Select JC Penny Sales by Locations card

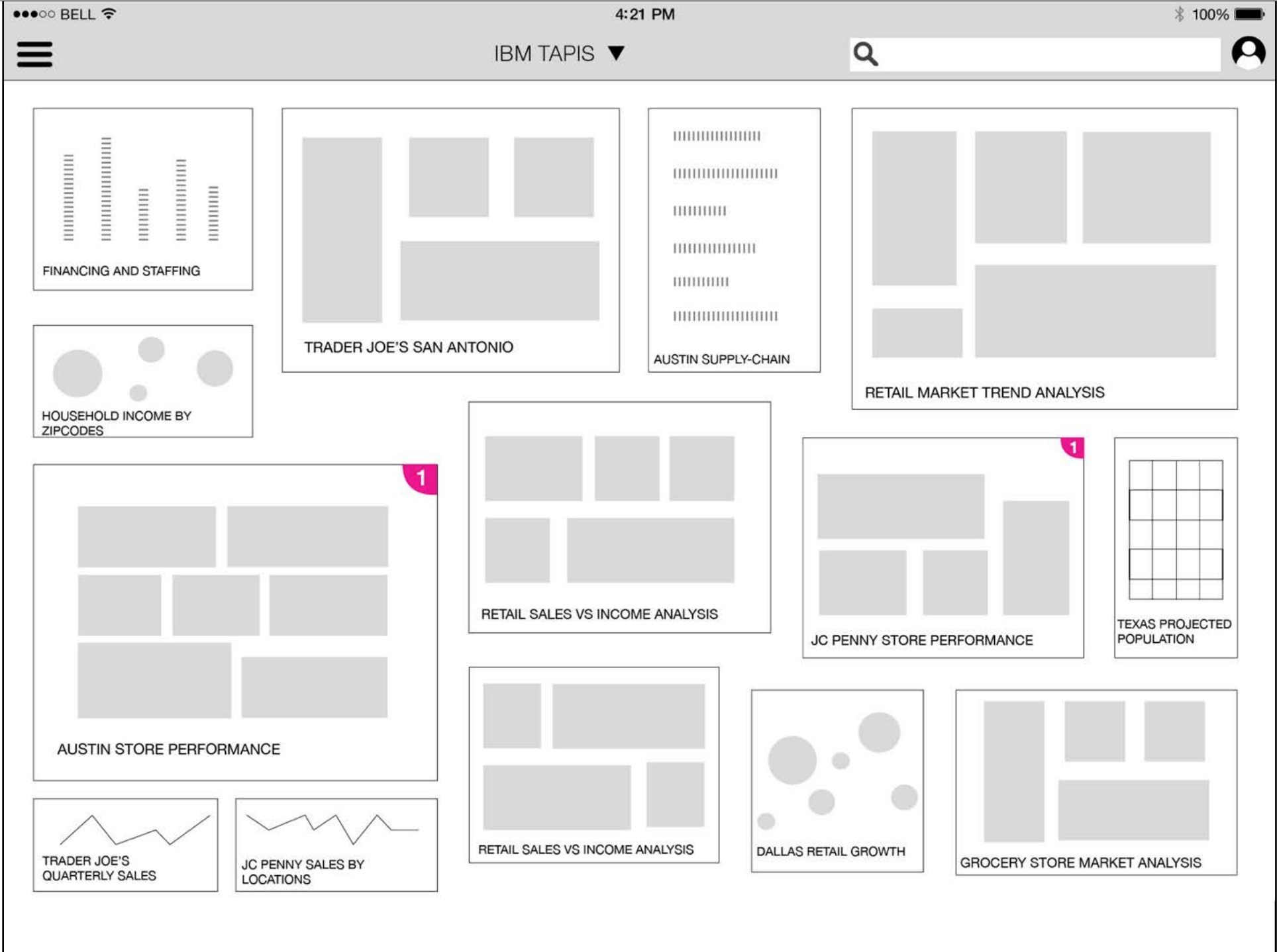point(336,844)
